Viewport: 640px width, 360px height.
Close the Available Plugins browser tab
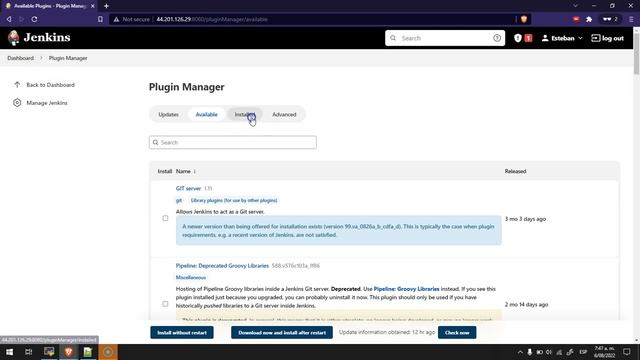click(x=93, y=6)
